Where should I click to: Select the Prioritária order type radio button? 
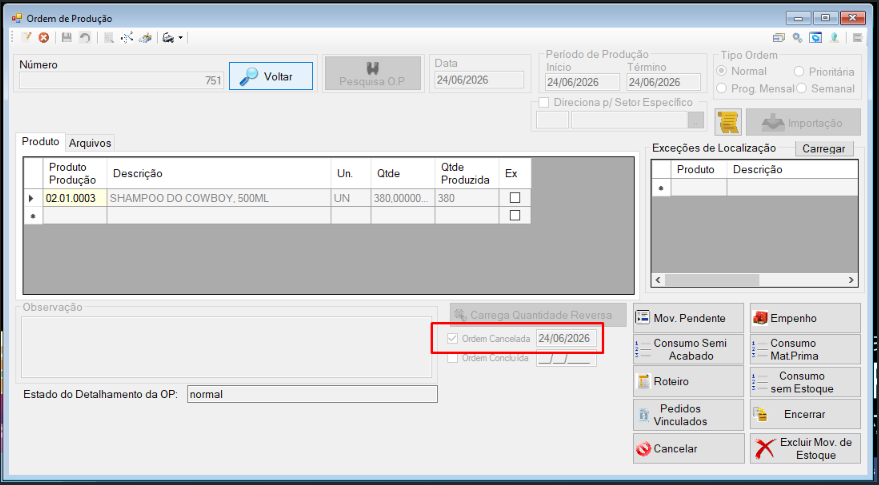coord(799,72)
